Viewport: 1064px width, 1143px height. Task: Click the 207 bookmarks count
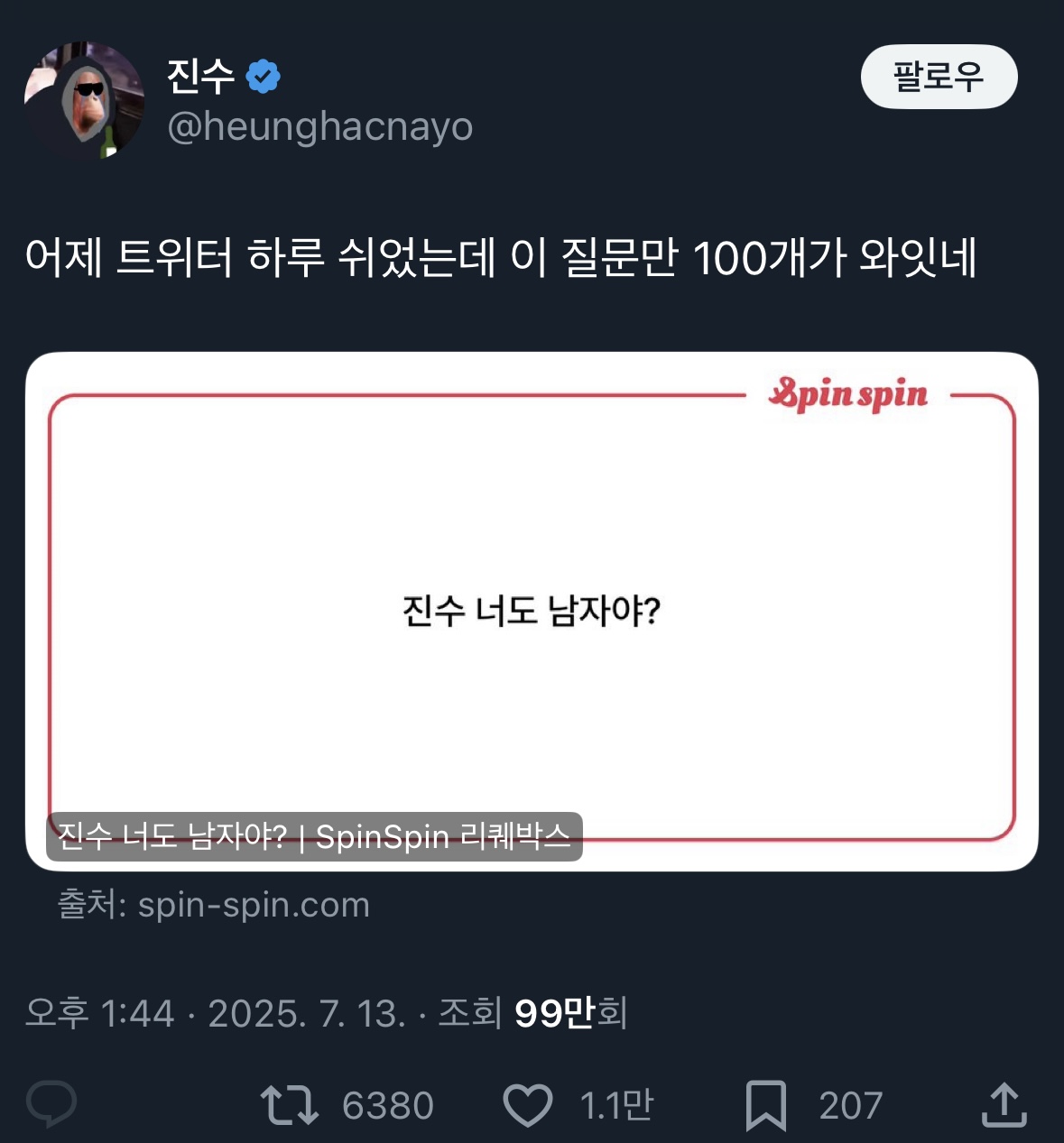pos(850,1106)
